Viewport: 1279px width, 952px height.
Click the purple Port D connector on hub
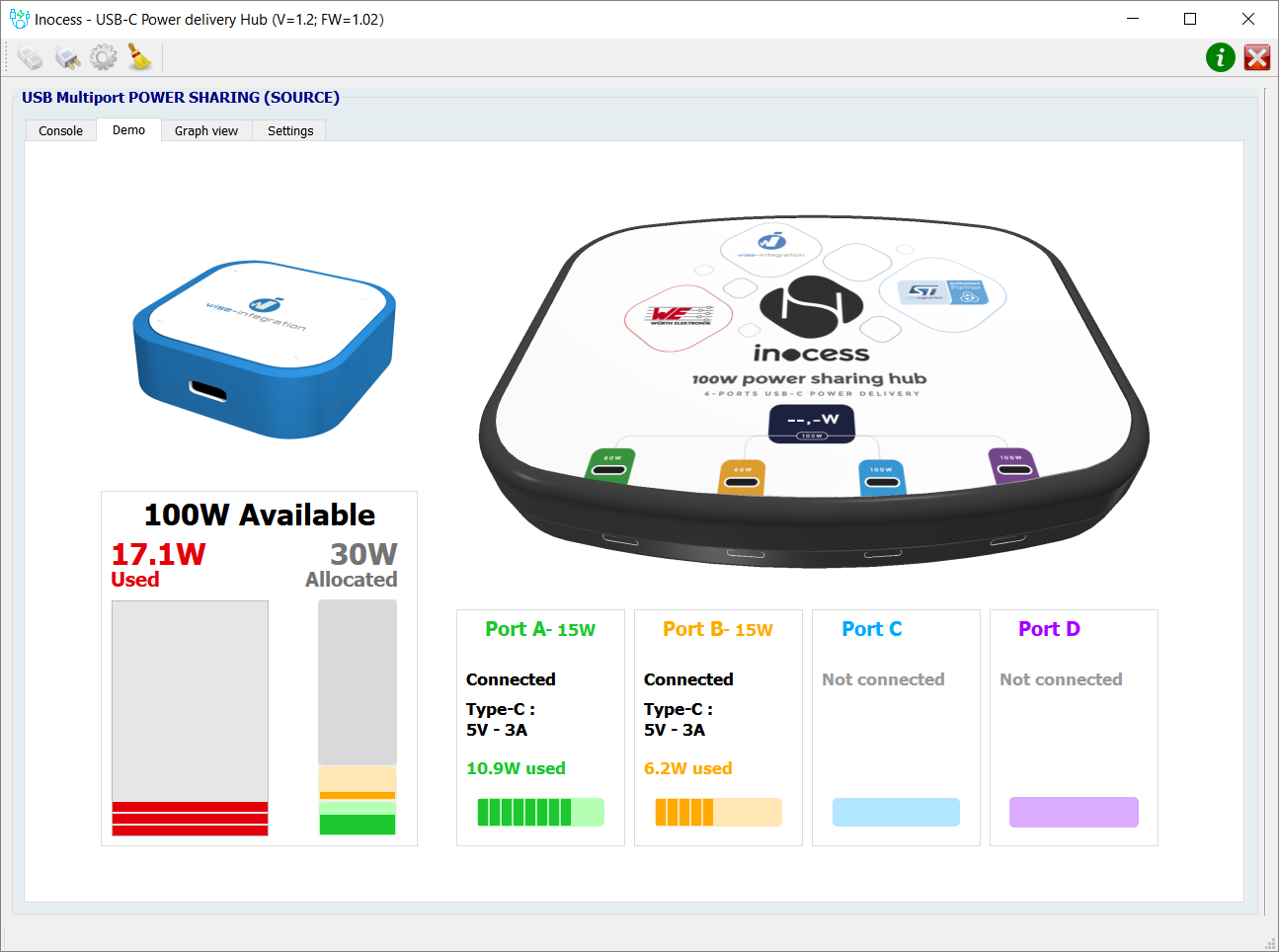click(1012, 464)
